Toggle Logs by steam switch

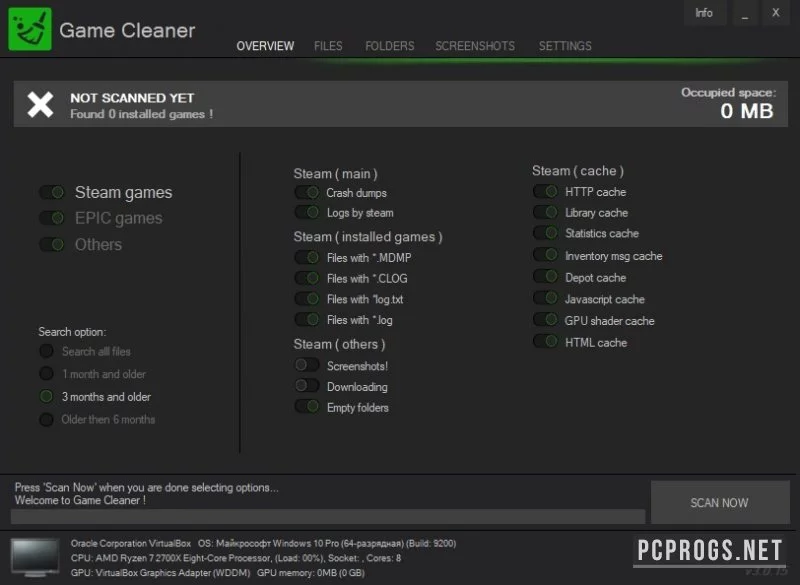pyautogui.click(x=307, y=212)
